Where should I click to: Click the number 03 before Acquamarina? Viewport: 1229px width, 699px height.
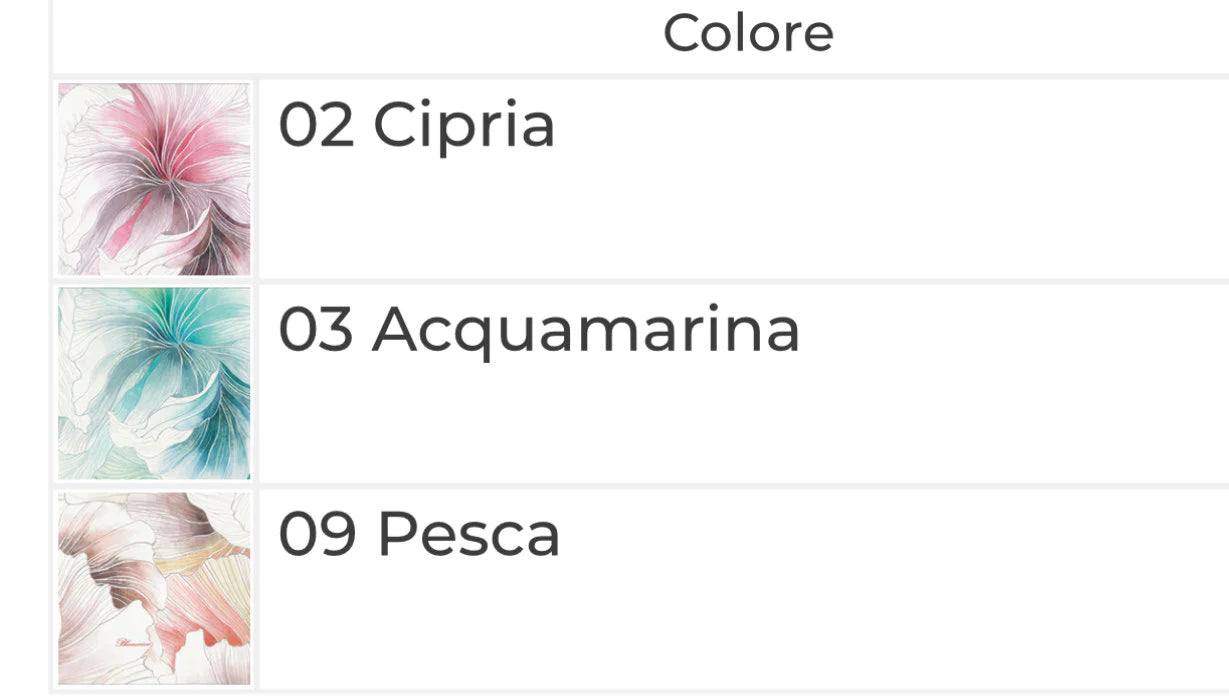click(x=316, y=330)
